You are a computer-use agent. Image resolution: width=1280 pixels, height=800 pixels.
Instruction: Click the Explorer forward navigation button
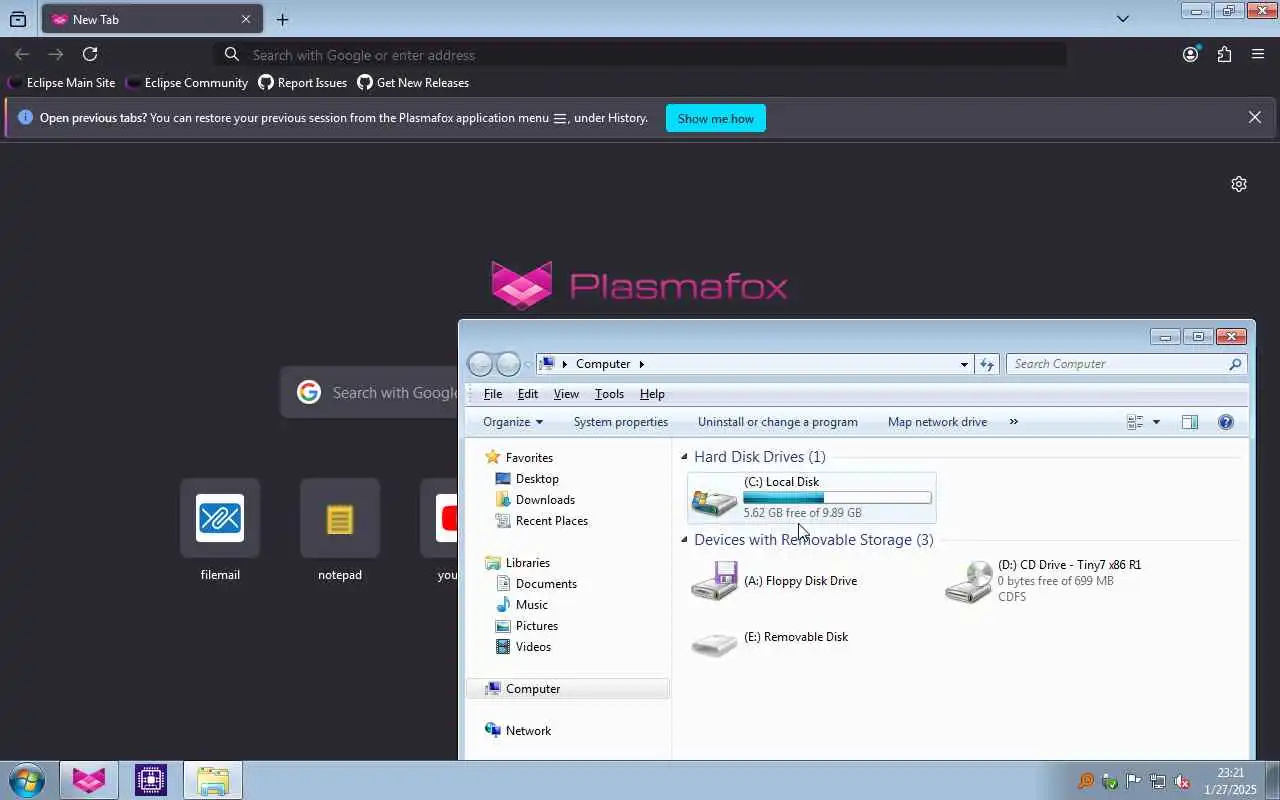pos(508,364)
